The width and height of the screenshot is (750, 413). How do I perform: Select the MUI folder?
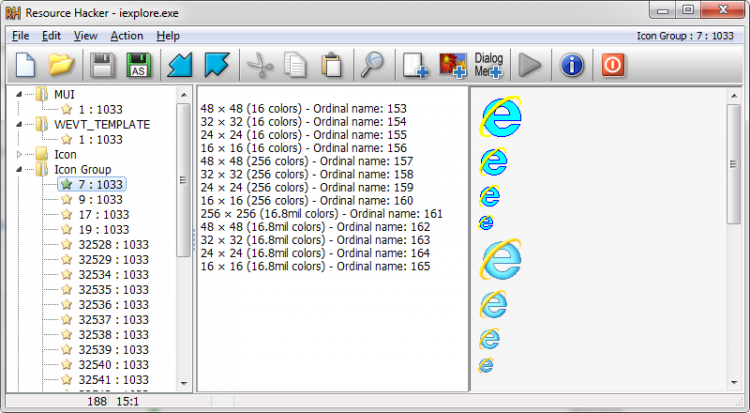click(x=64, y=94)
